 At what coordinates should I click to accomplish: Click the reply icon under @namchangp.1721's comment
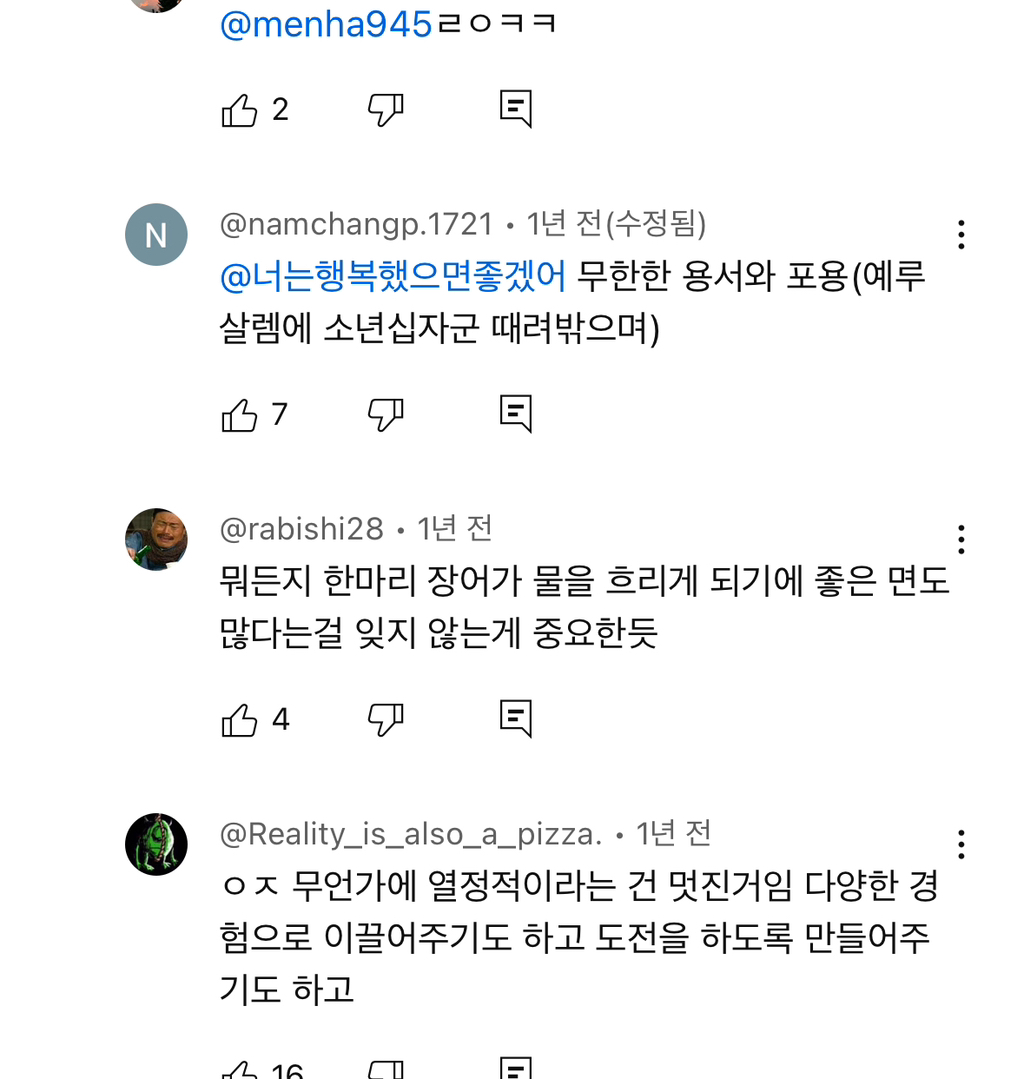[x=515, y=413]
